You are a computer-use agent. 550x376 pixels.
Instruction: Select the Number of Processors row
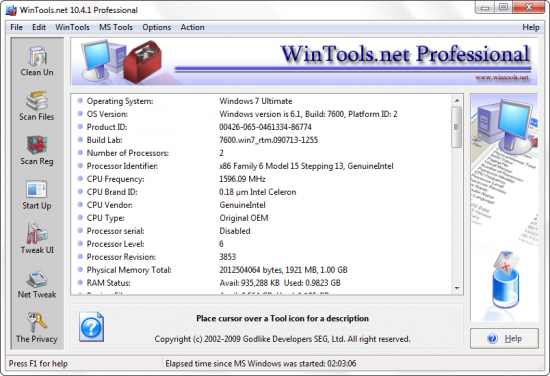coord(261,153)
